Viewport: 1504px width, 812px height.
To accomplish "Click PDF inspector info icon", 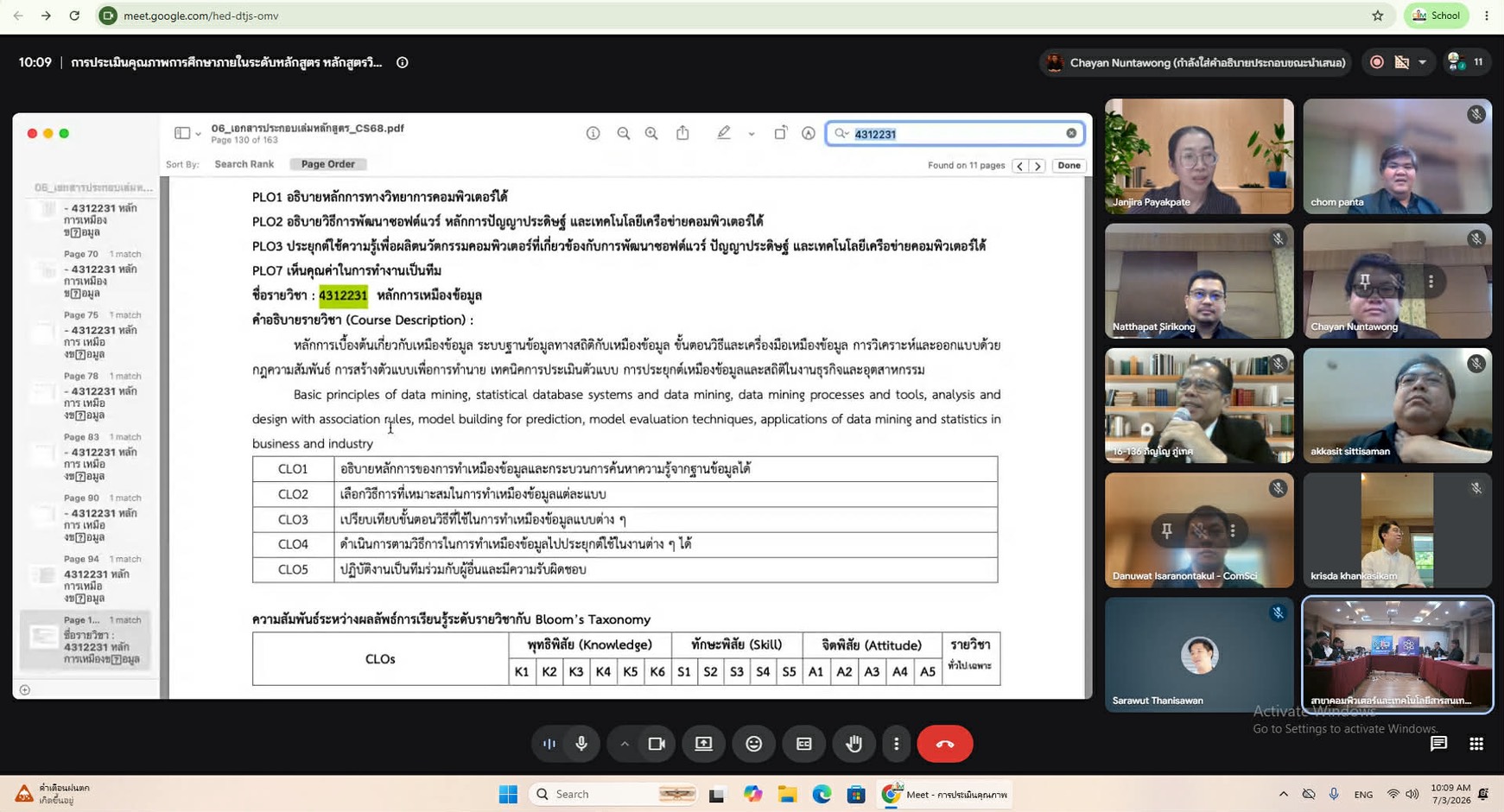I will point(593,133).
